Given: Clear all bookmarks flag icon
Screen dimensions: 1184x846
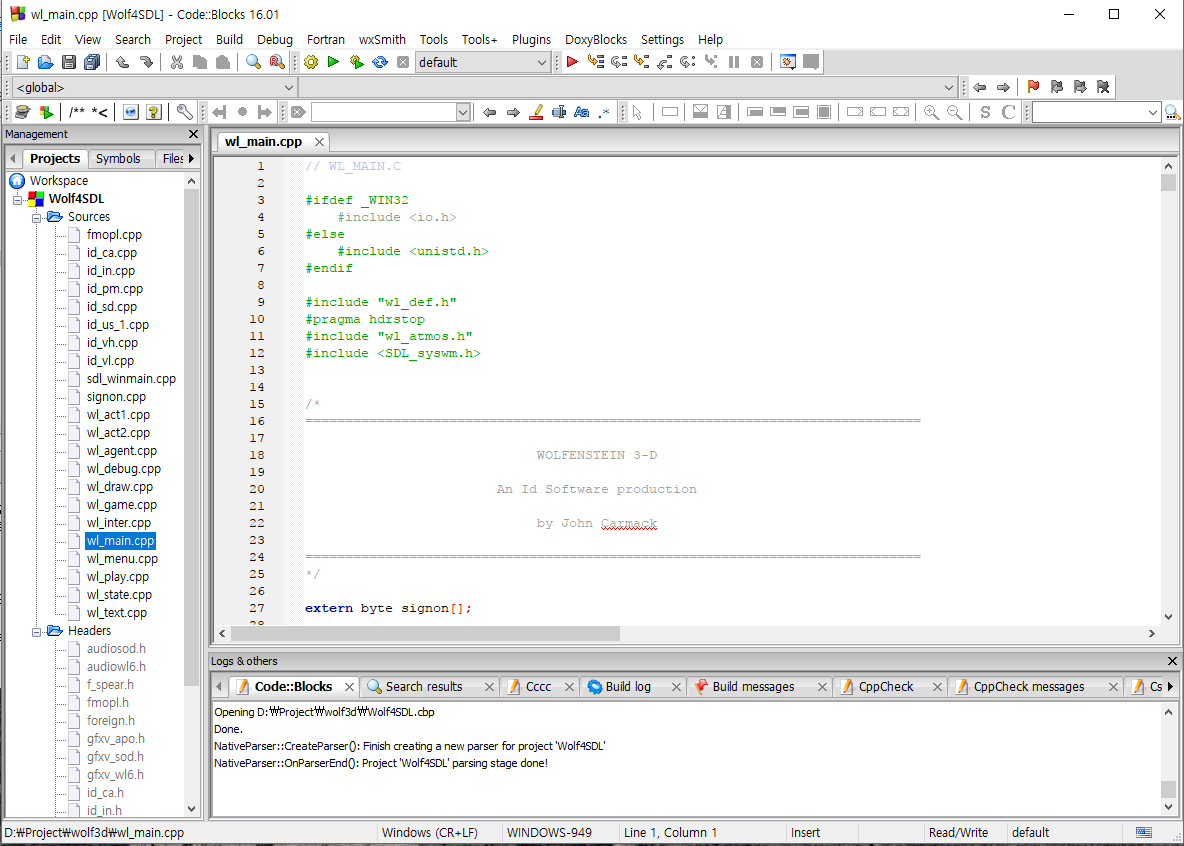Looking at the screenshot, I should [x=1103, y=87].
